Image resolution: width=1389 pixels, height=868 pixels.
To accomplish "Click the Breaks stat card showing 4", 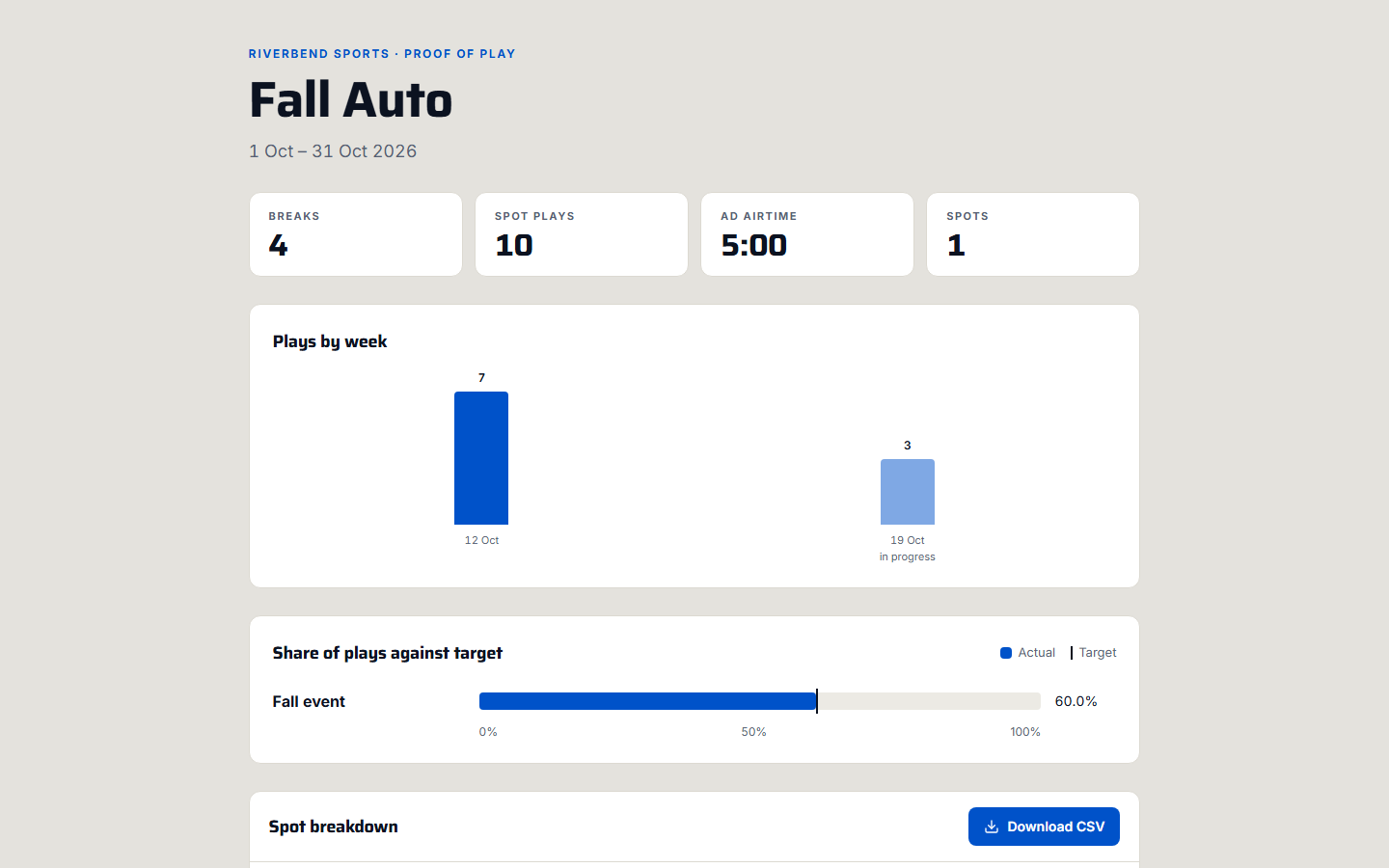I will click(x=356, y=234).
